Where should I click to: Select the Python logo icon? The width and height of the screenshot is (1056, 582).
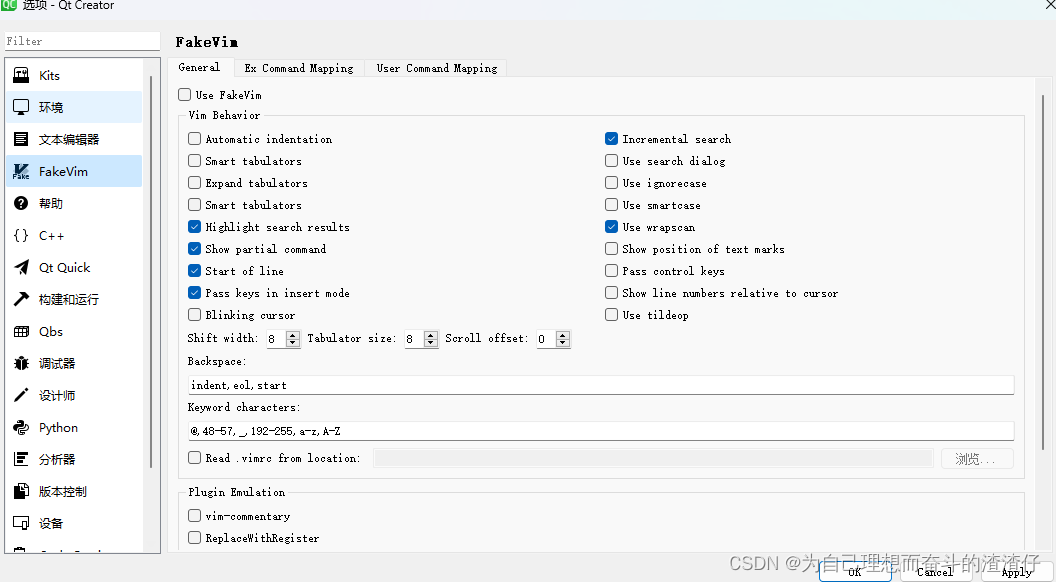coord(22,427)
